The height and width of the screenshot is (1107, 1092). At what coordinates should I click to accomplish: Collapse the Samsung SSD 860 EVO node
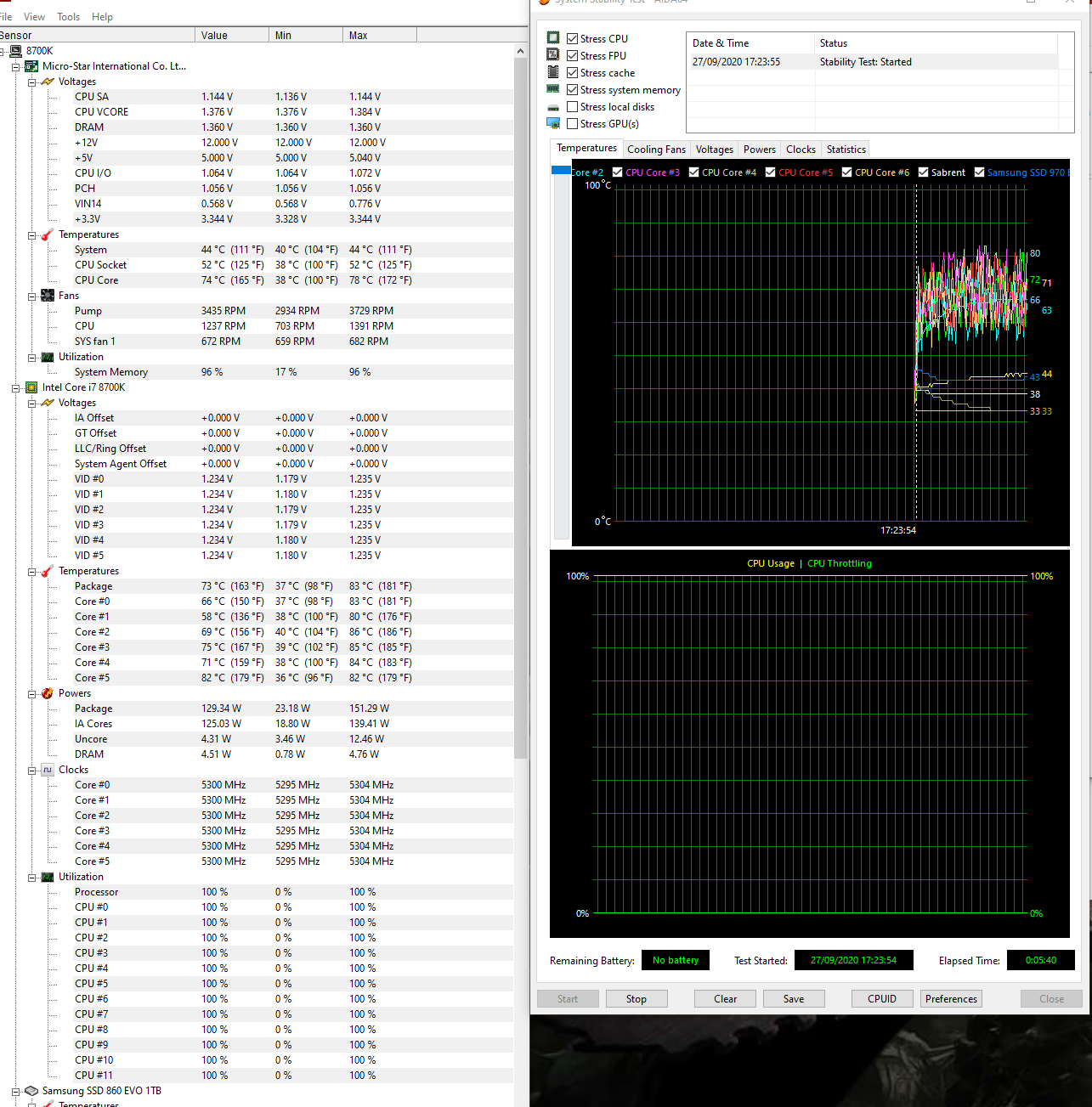click(15, 1091)
